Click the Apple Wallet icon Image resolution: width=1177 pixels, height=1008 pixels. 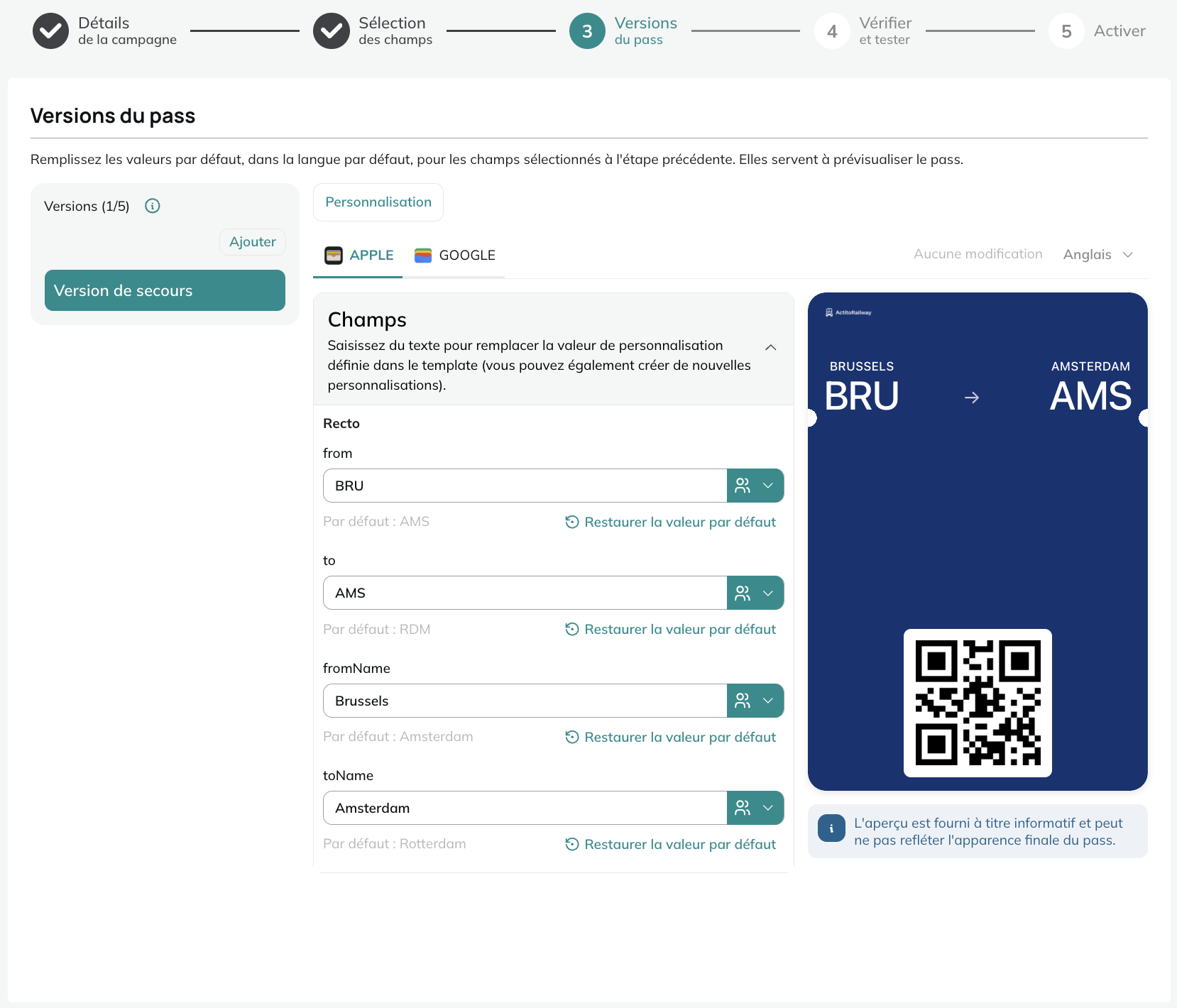point(334,256)
